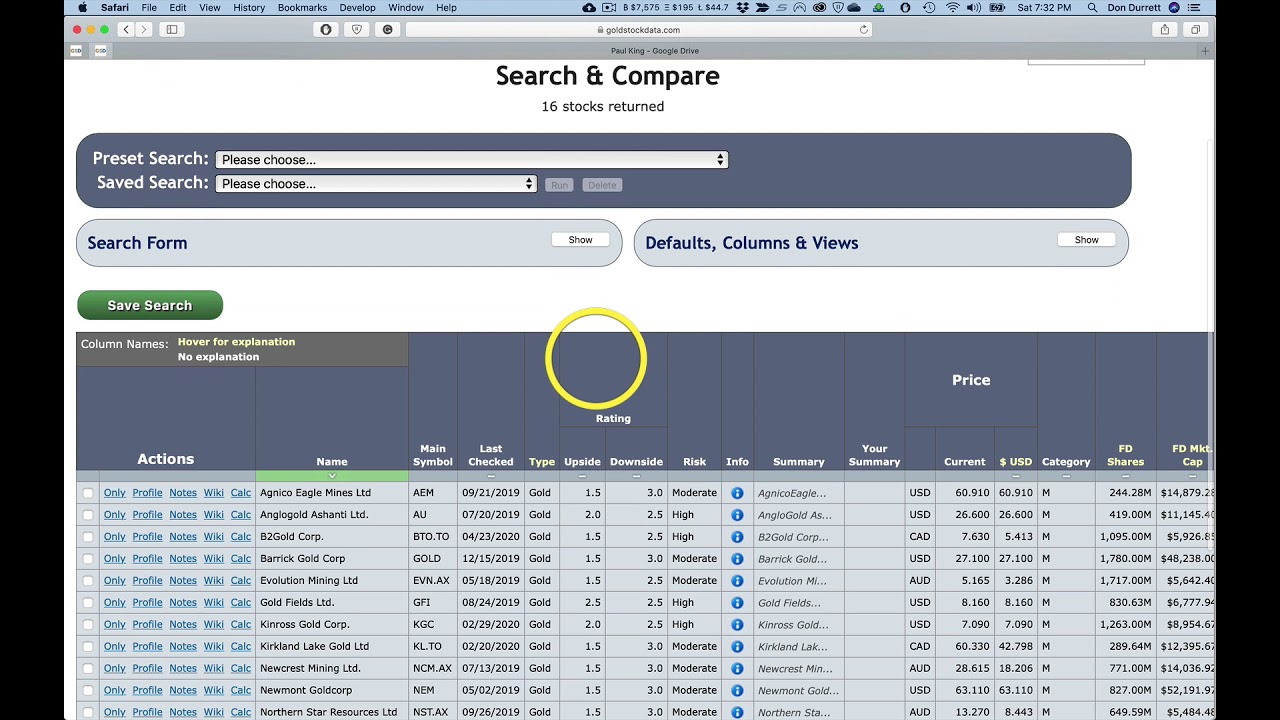The width and height of the screenshot is (1280, 720).
Task: Click the 12/15/2019 last checked date
Action: point(491,559)
